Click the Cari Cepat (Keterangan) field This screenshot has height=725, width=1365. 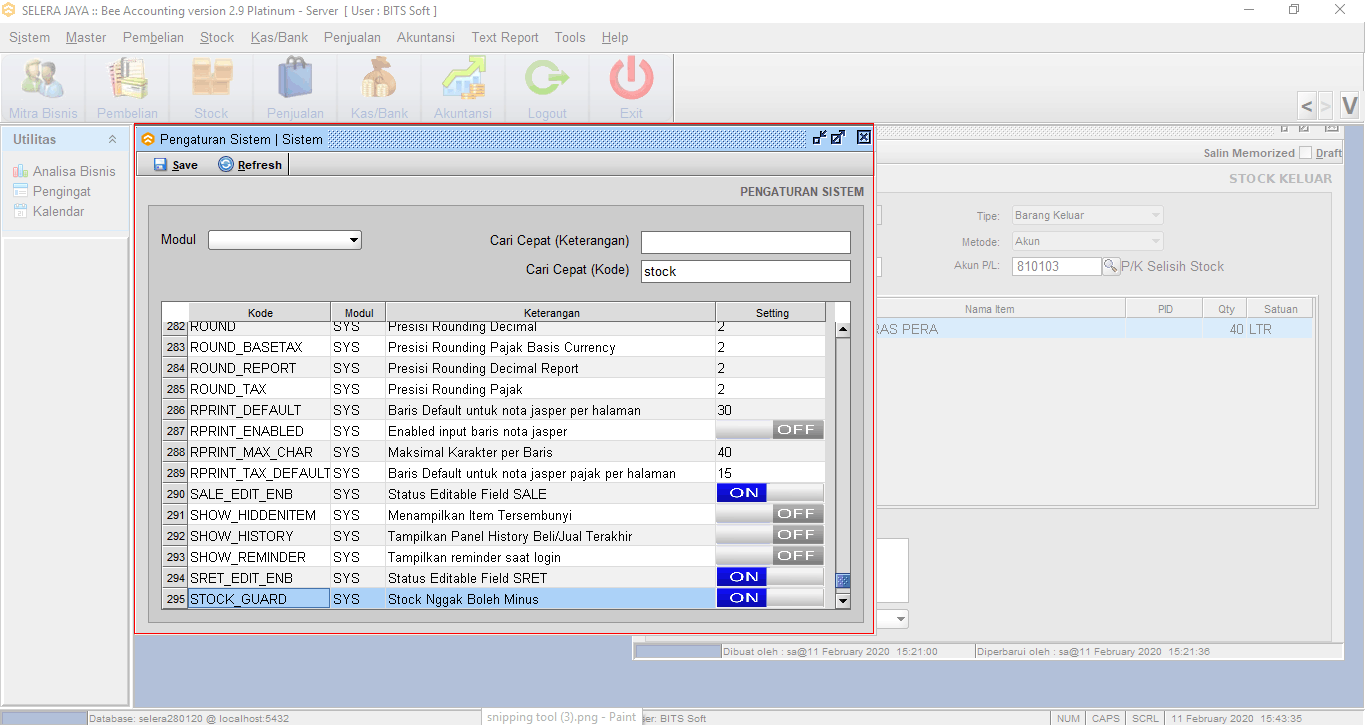tap(745, 242)
